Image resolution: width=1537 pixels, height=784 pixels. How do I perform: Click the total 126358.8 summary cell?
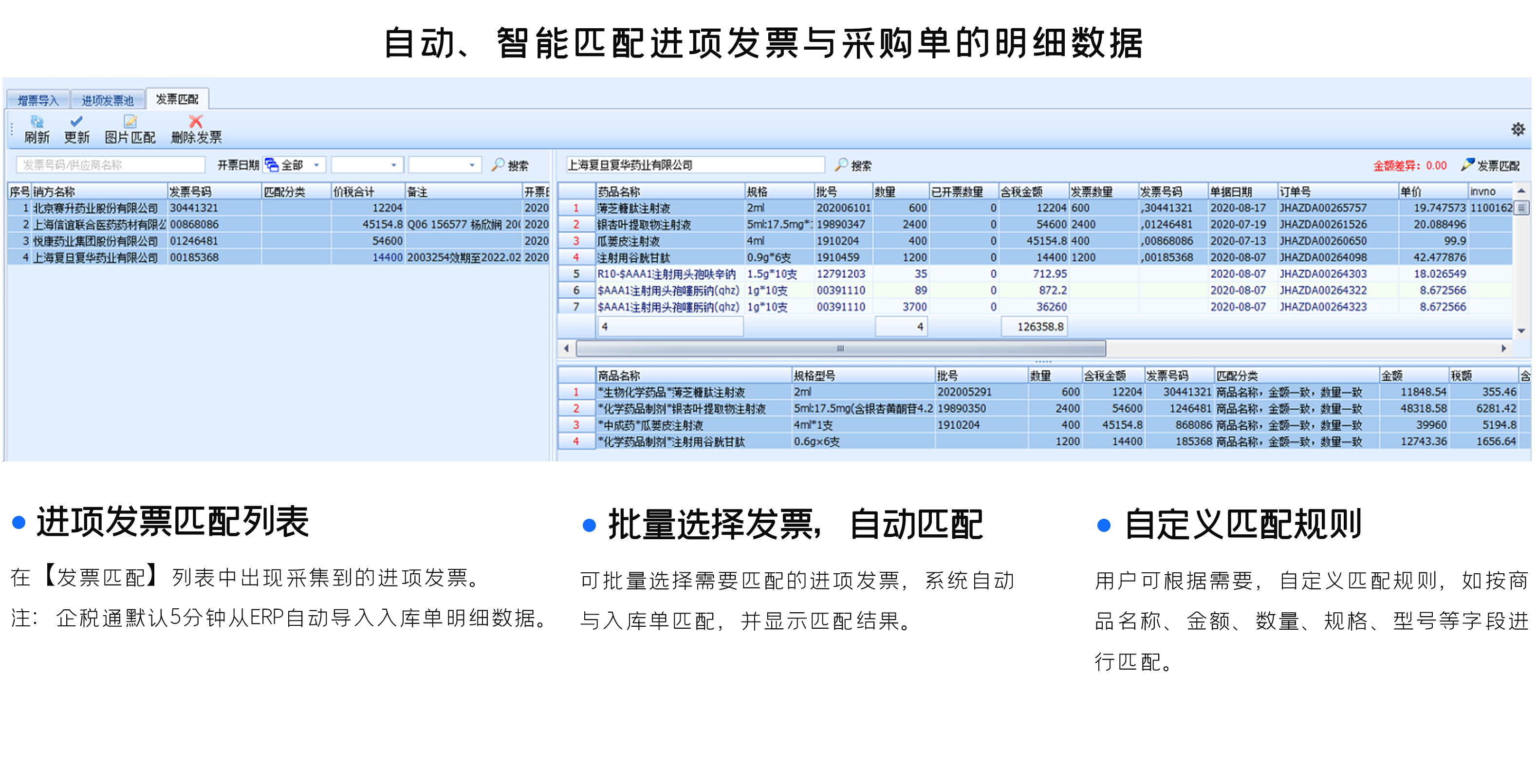1034,327
